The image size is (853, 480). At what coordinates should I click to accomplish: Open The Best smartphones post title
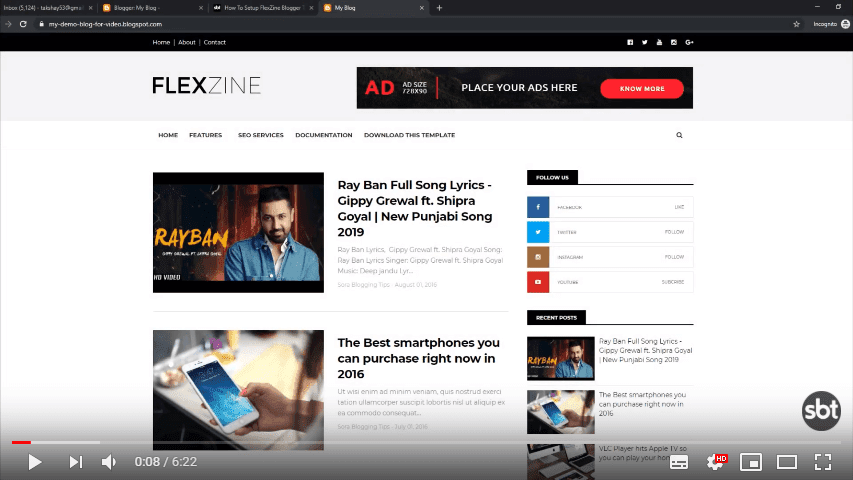418,358
